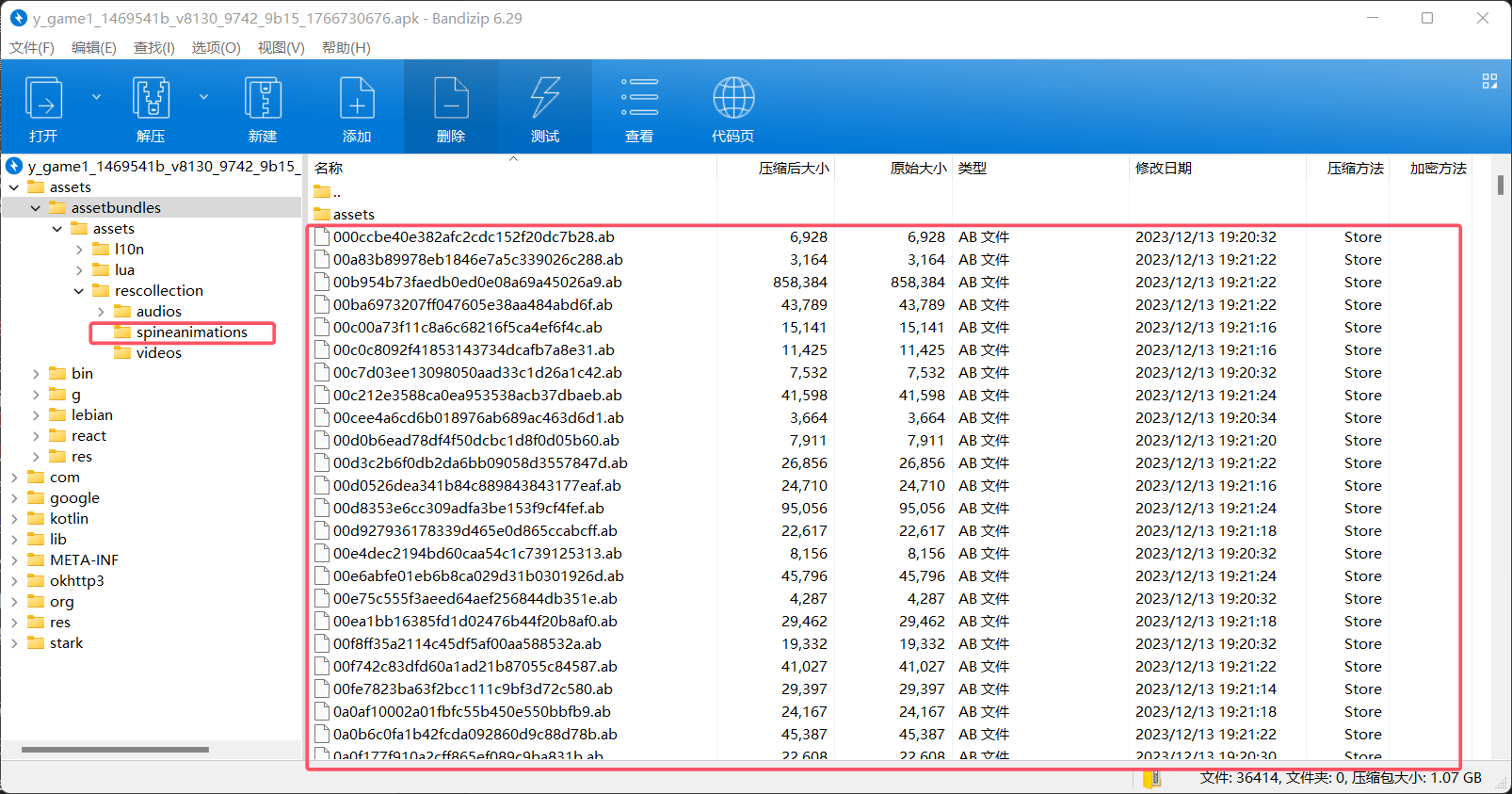This screenshot has height=794, width=1512.
Task: Click the Test archive (测试) icon
Action: point(545,100)
